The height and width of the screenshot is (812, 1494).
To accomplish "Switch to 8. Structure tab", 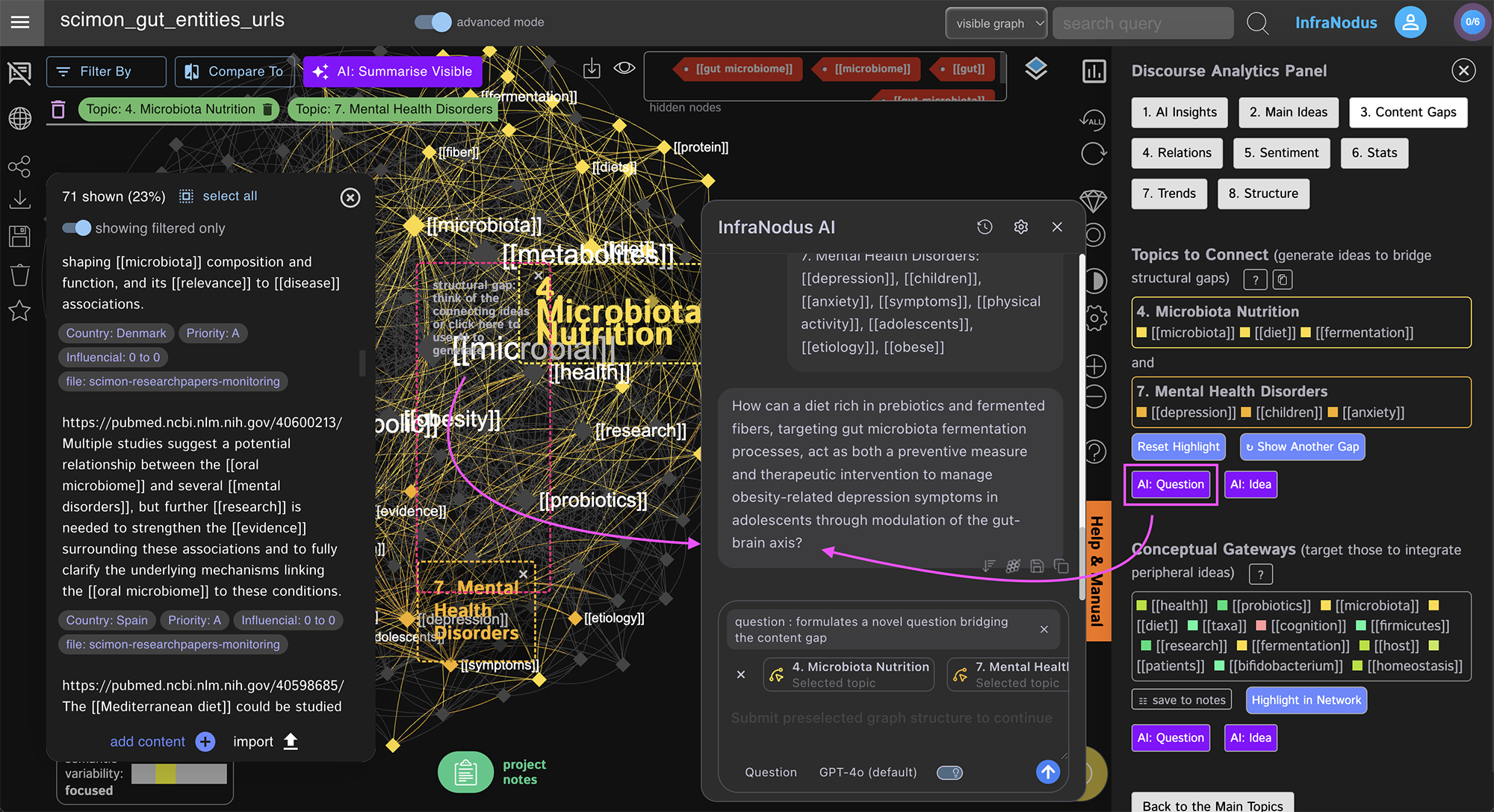I will tap(1263, 193).
